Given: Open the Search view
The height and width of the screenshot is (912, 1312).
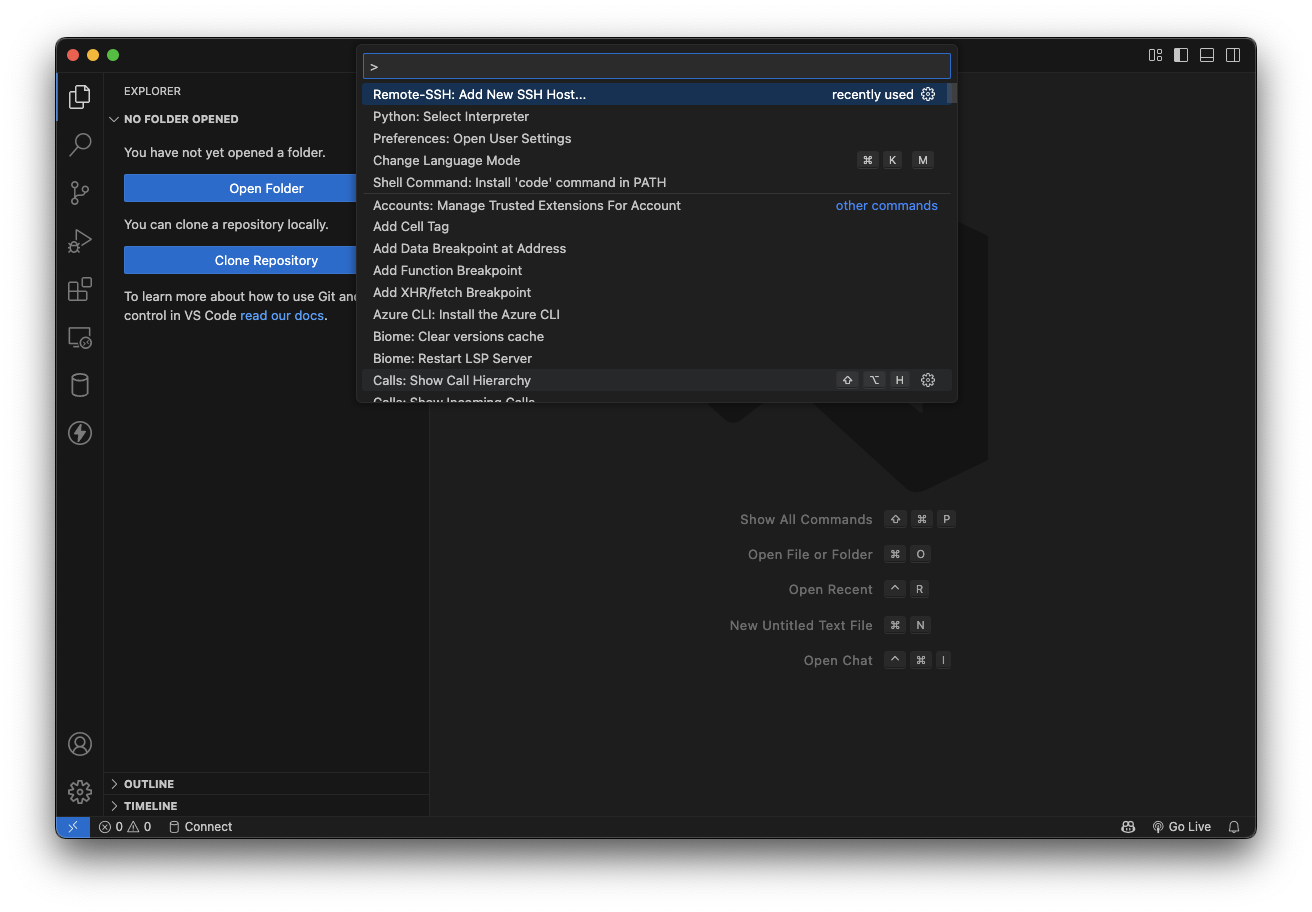Looking at the screenshot, I should 80,144.
